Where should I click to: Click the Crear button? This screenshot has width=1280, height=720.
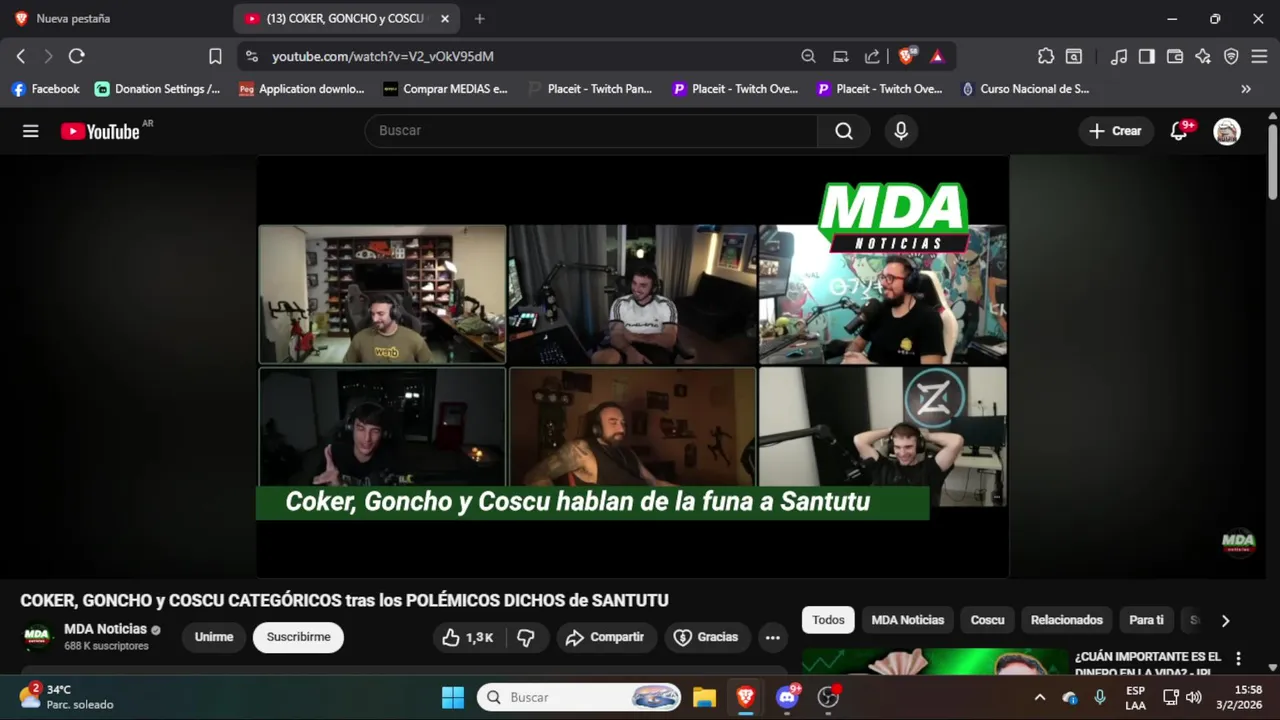point(1116,131)
